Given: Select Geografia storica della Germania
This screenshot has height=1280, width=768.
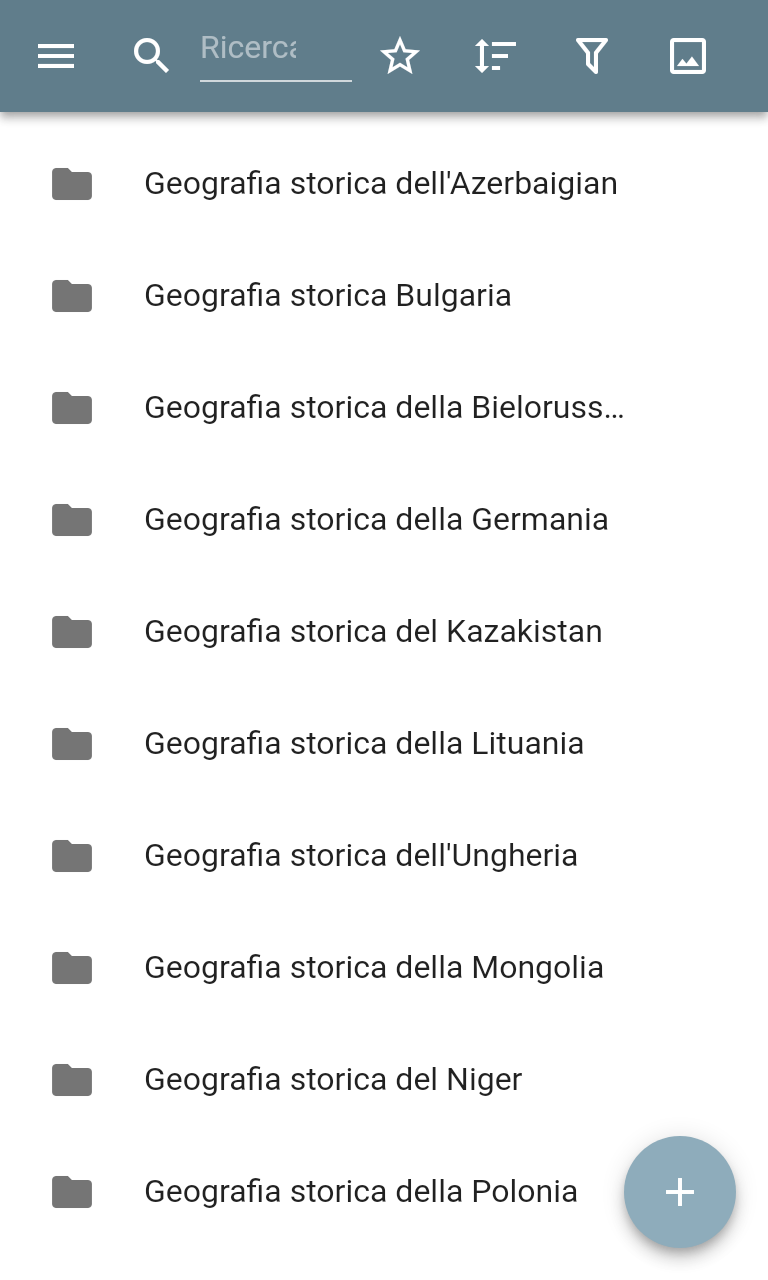Looking at the screenshot, I should tap(376, 520).
